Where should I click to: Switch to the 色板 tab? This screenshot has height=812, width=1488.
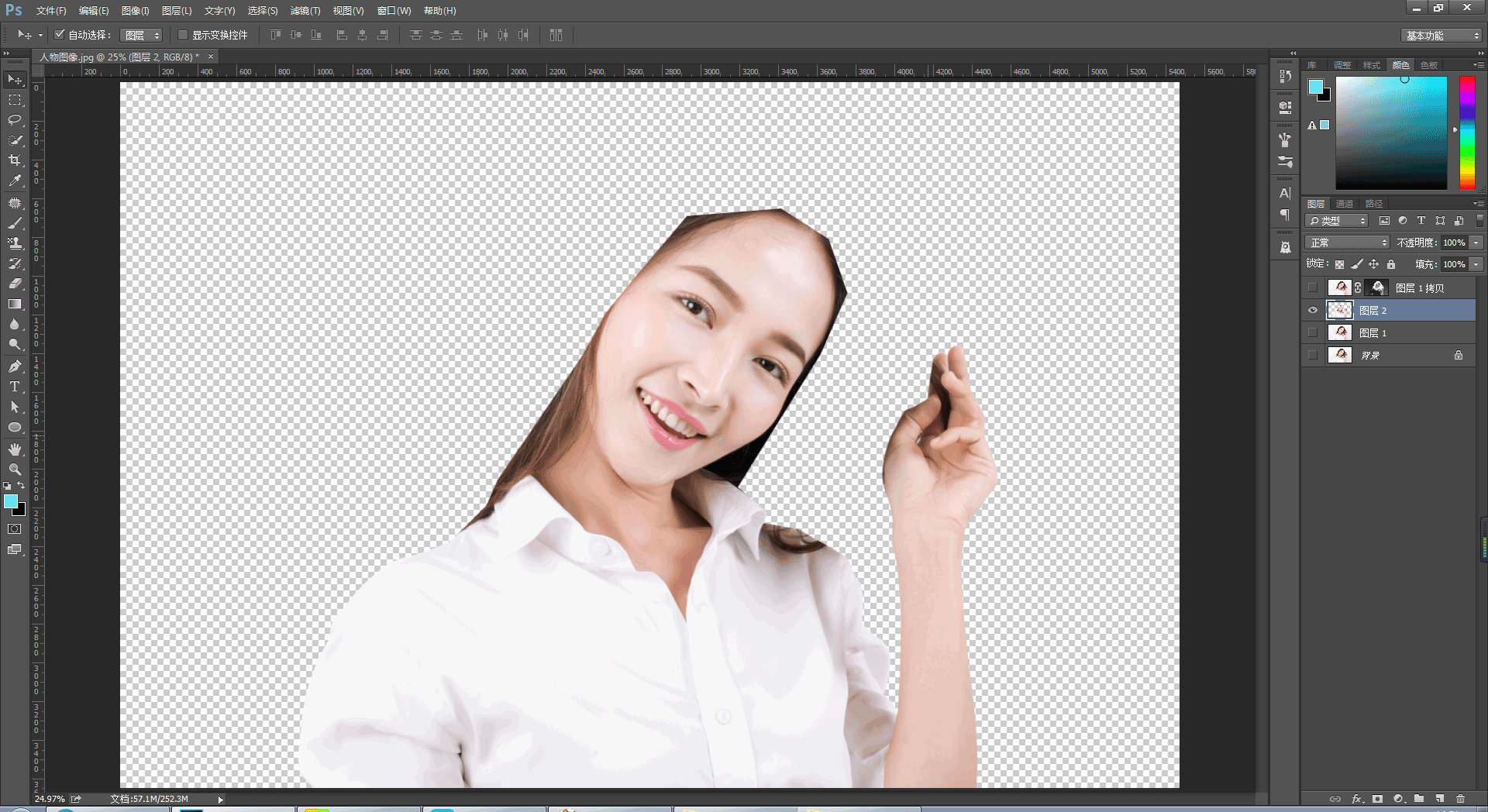pyautogui.click(x=1428, y=65)
